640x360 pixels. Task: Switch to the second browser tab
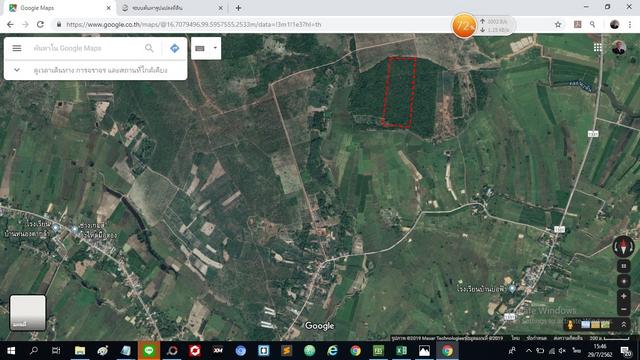[x=172, y=8]
